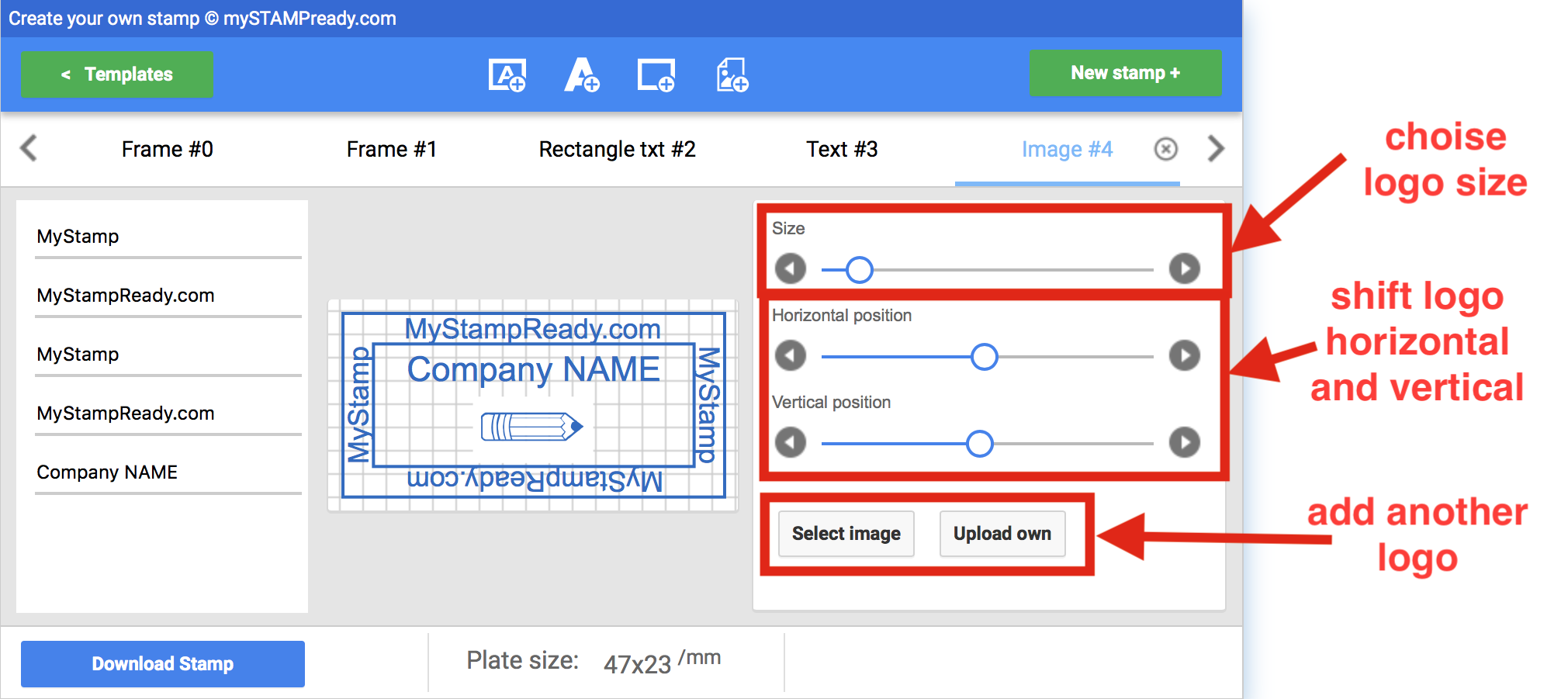
Task: Click the second MyStampReady.com text field
Action: [x=168, y=414]
